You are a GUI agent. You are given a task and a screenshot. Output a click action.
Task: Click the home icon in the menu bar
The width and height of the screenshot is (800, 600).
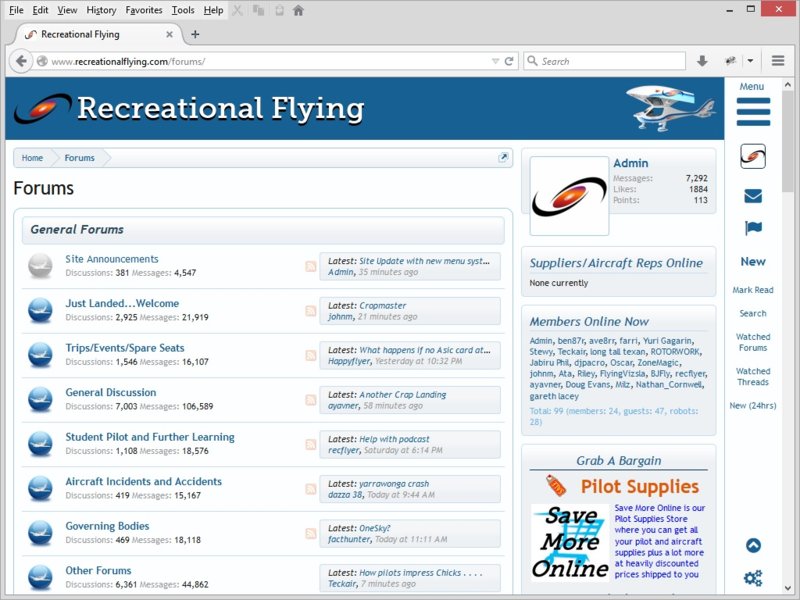click(298, 10)
